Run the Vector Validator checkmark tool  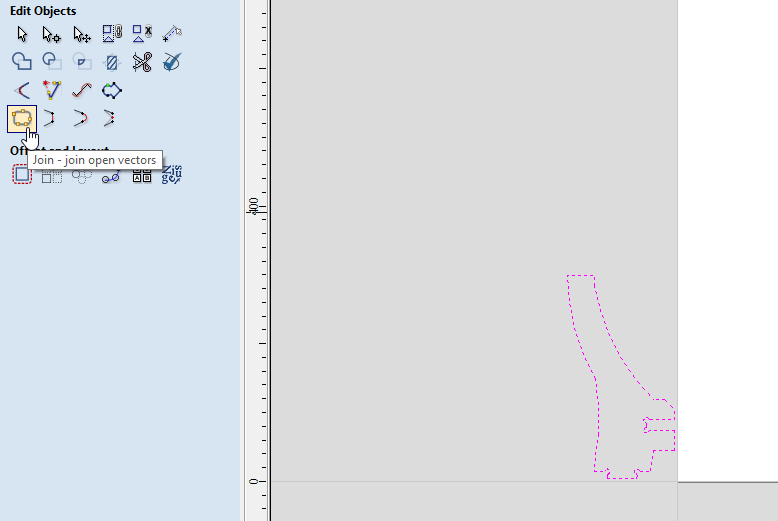coord(172,62)
